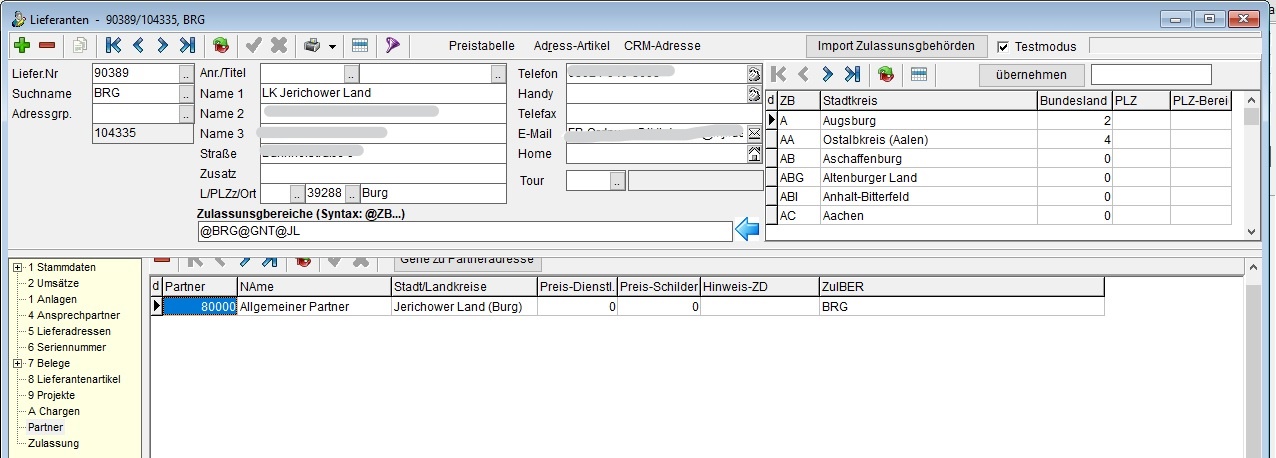Open the CRM-Adresse menu item
Viewport: 1276px width, 458px height.
coord(662,46)
